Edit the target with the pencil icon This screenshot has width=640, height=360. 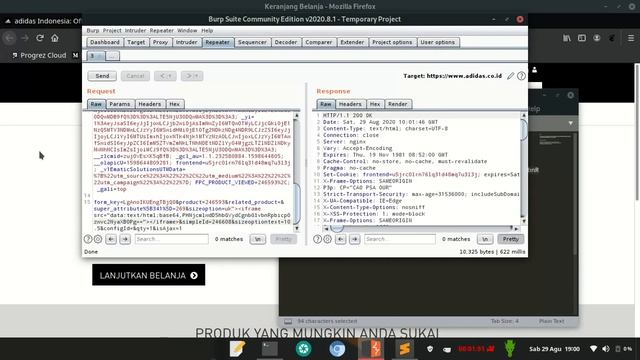511,76
